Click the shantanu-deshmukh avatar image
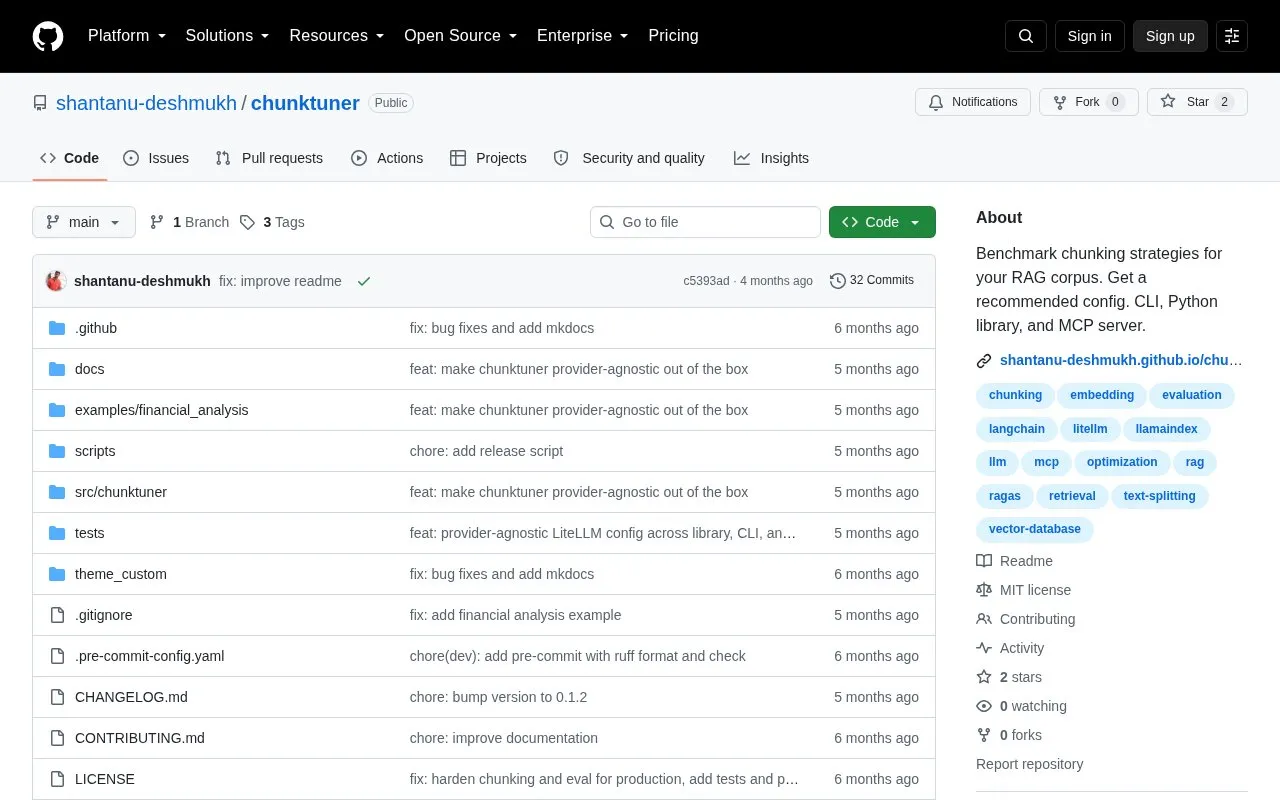 coord(56,281)
